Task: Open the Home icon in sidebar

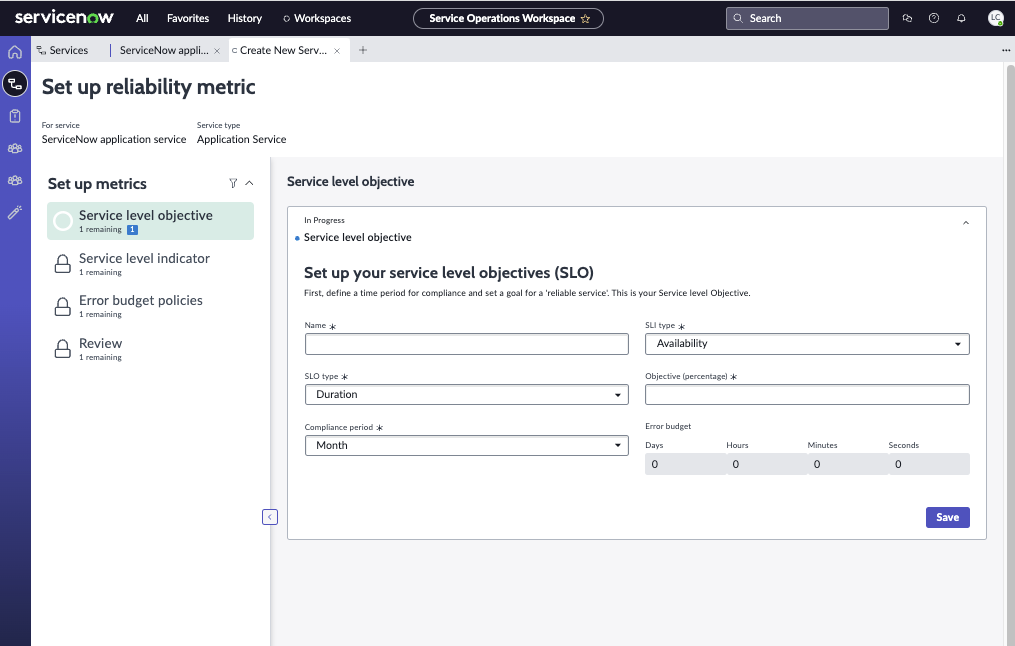Action: (x=15, y=52)
